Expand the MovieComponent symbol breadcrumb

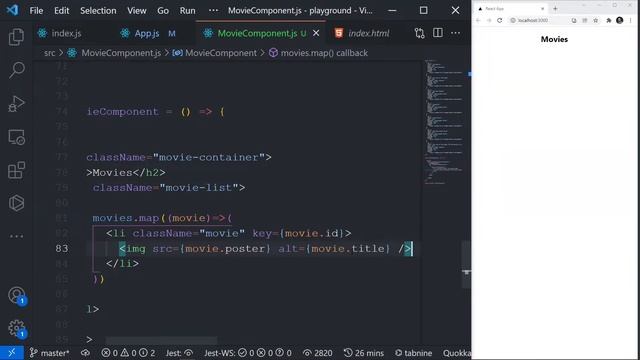[x=221, y=53]
